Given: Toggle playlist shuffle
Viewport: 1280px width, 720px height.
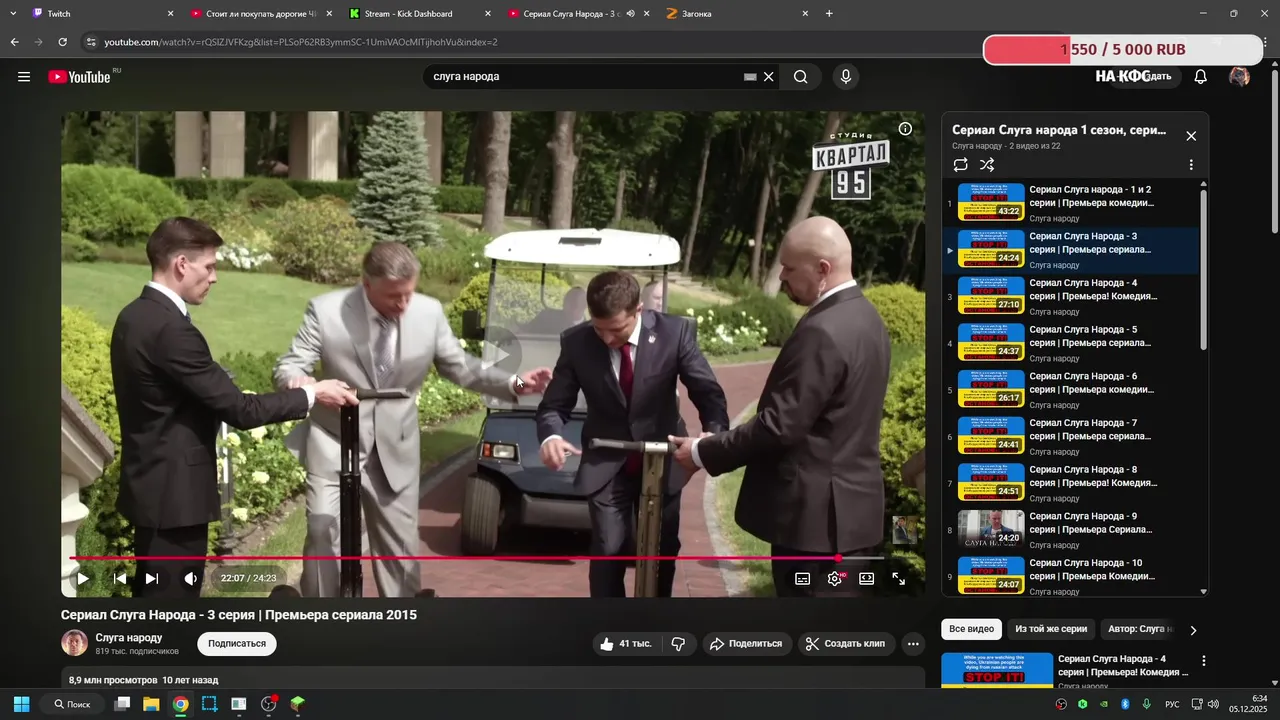Looking at the screenshot, I should tap(987, 165).
